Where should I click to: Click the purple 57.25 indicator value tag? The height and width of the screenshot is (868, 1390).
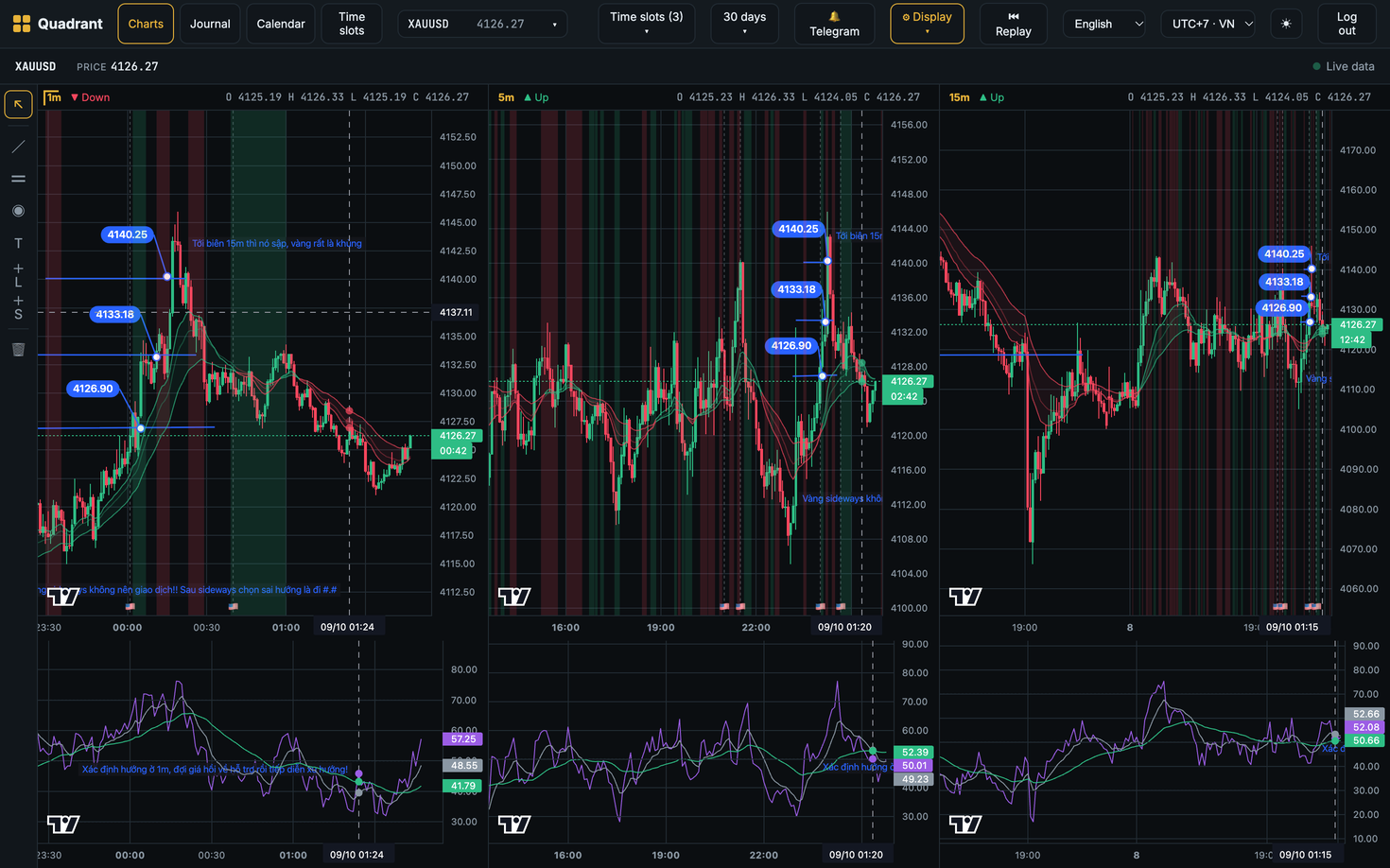pos(462,739)
